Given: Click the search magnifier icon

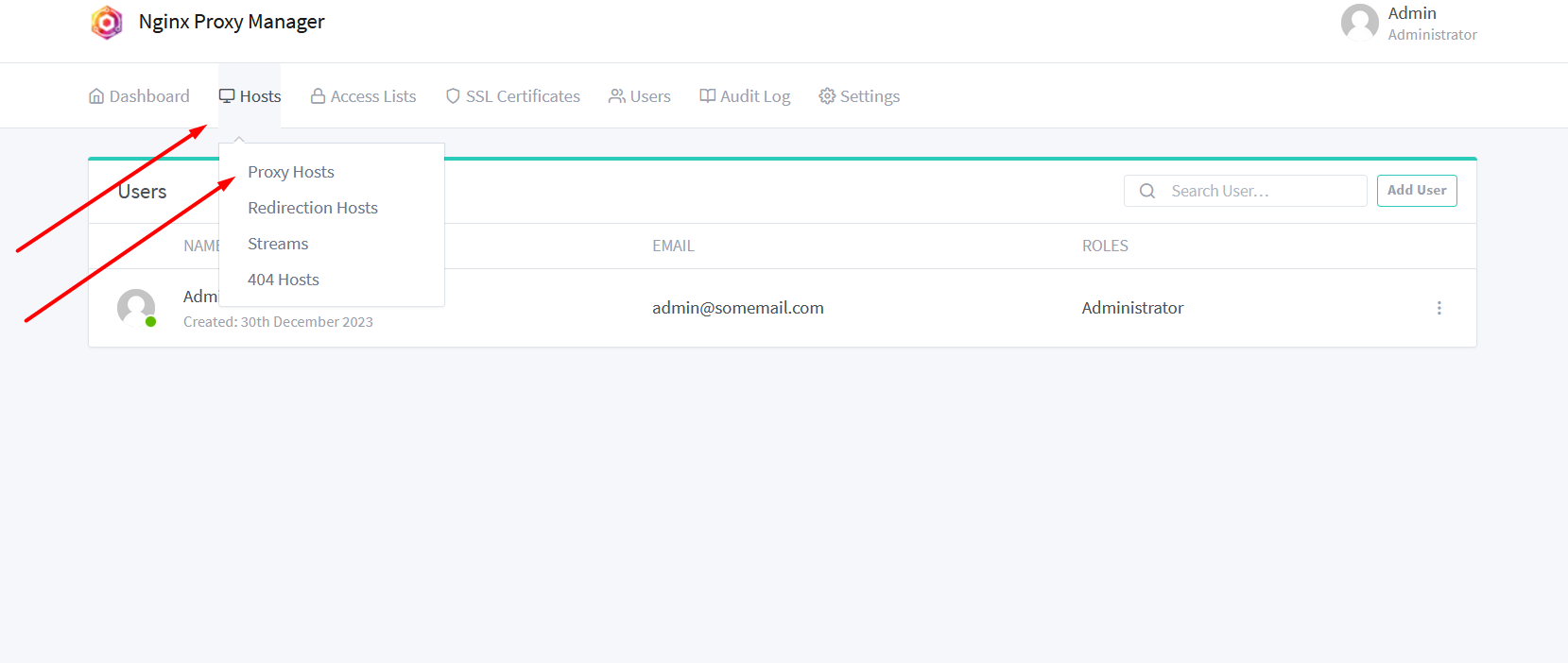Looking at the screenshot, I should [1147, 191].
